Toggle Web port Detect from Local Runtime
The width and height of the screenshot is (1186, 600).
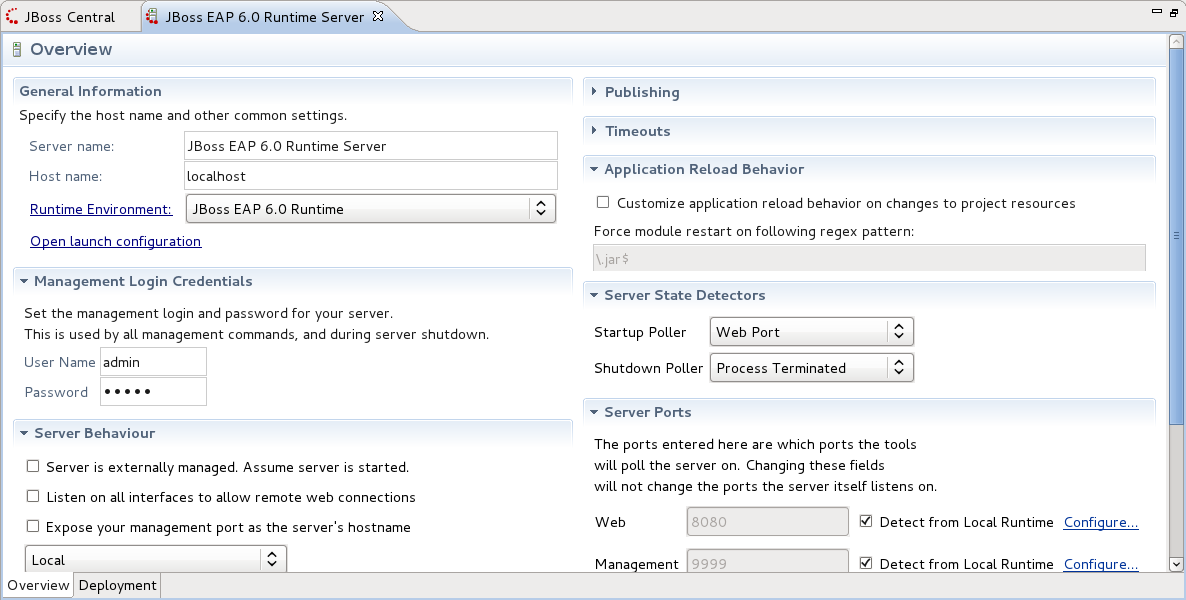point(866,521)
